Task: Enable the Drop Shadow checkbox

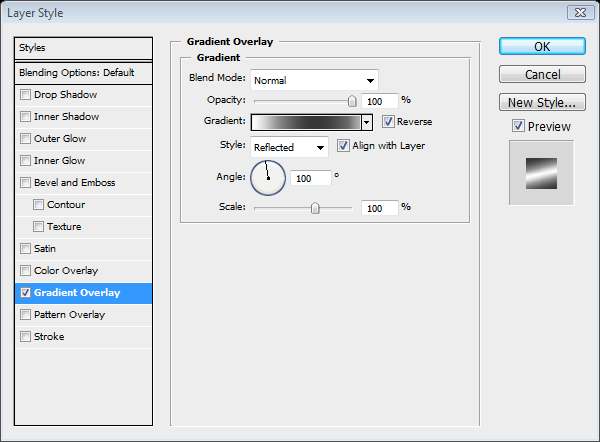Action: point(26,95)
